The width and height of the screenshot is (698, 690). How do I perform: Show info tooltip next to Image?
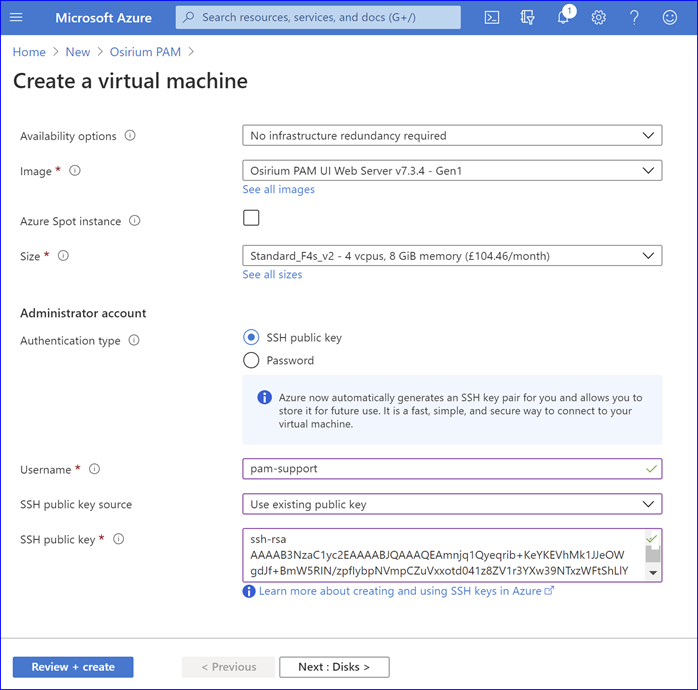click(x=75, y=170)
